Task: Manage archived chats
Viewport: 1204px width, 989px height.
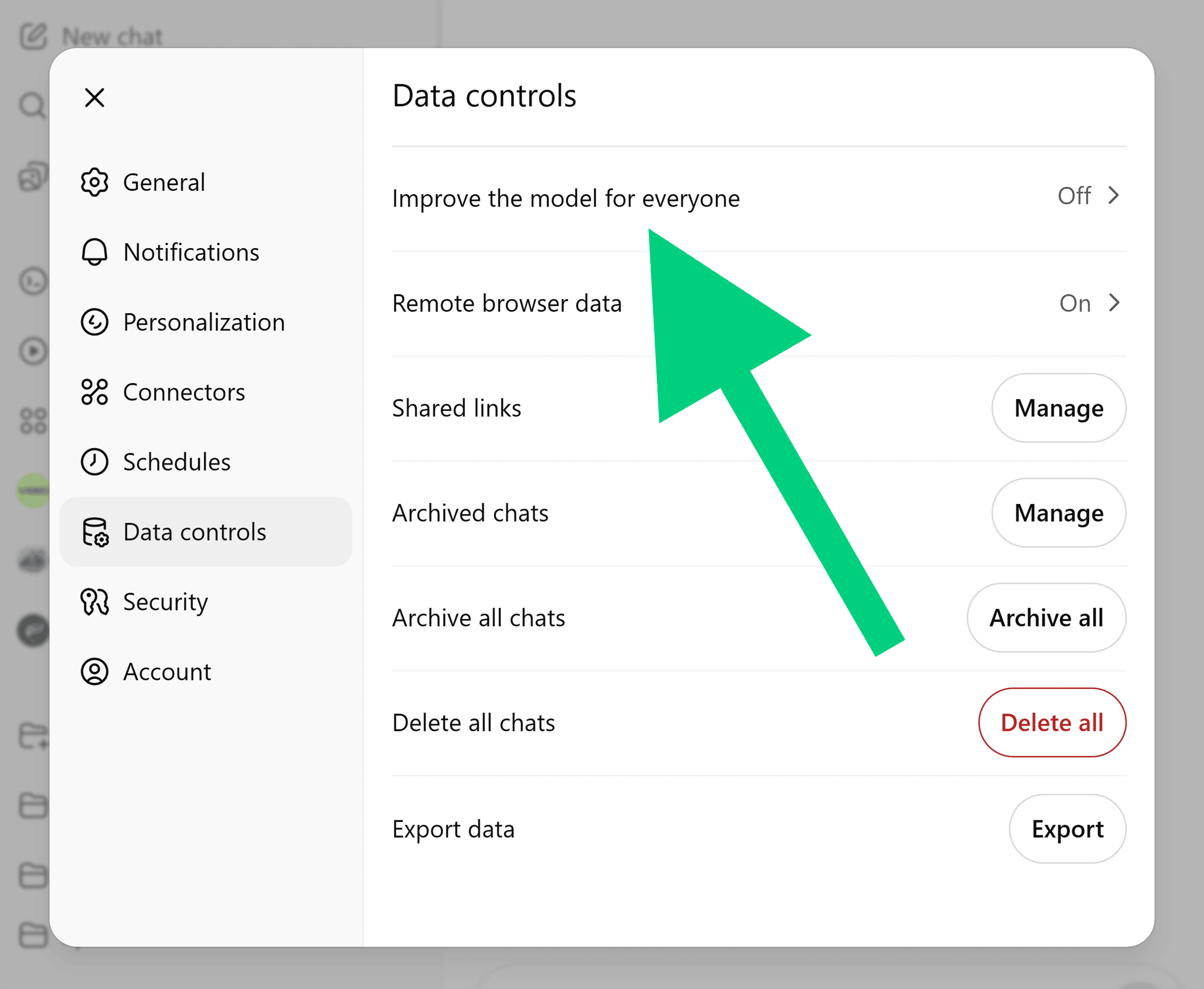Action: pyautogui.click(x=1059, y=513)
